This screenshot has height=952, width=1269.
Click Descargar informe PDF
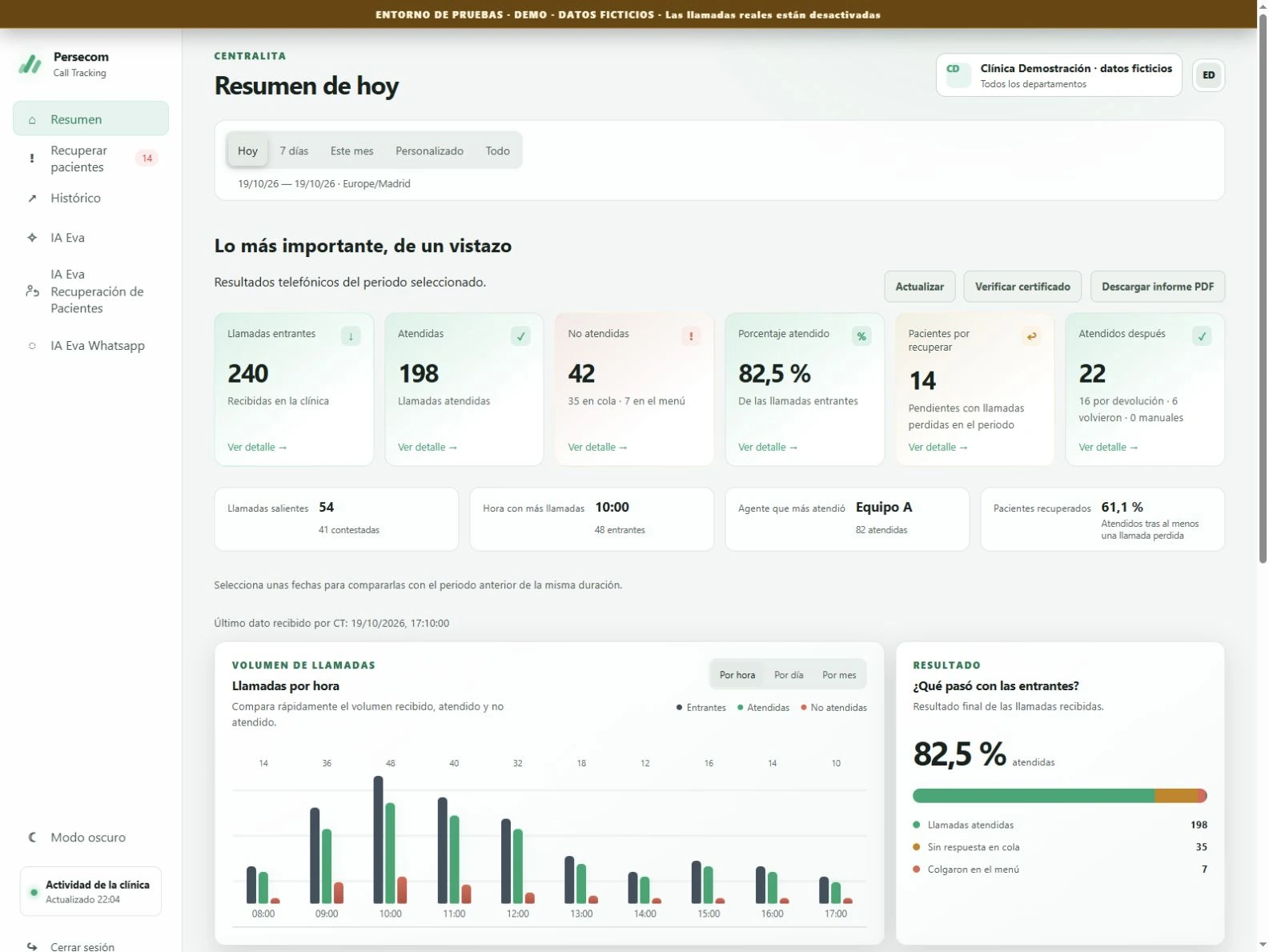1157,287
